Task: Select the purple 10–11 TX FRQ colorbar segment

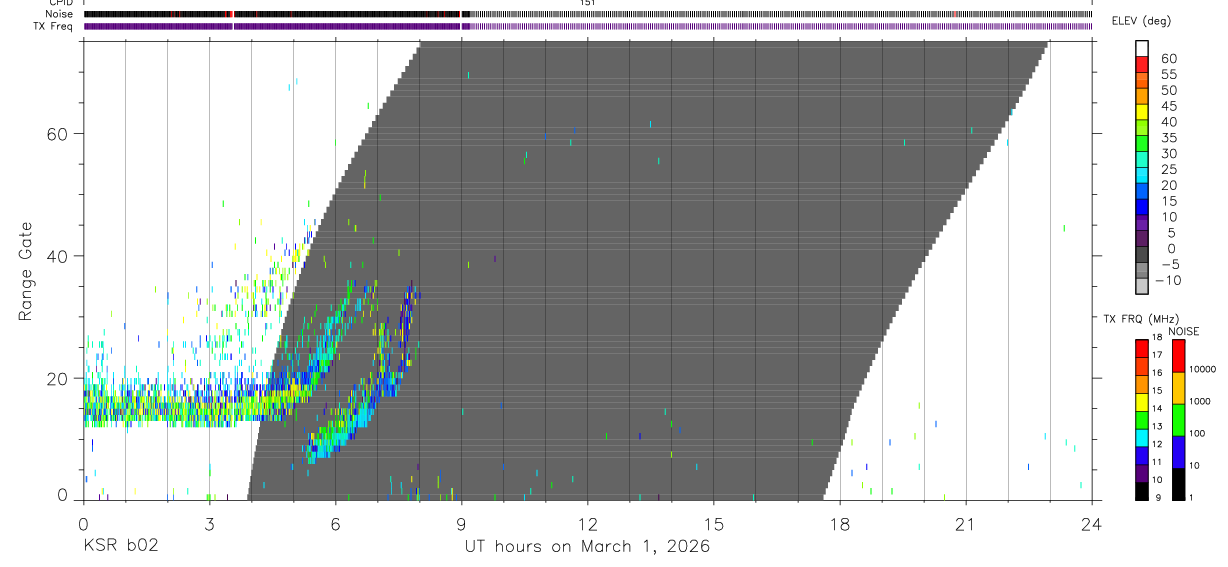Action: click(1142, 474)
